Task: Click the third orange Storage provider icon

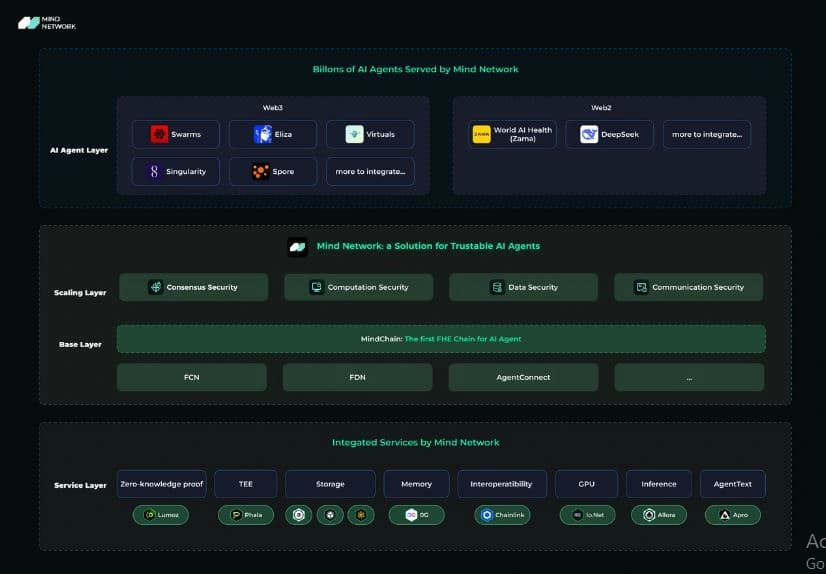Action: click(x=361, y=514)
